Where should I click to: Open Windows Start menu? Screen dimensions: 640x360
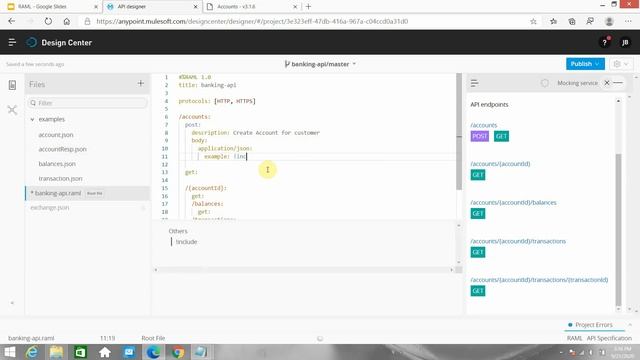(x=9, y=352)
